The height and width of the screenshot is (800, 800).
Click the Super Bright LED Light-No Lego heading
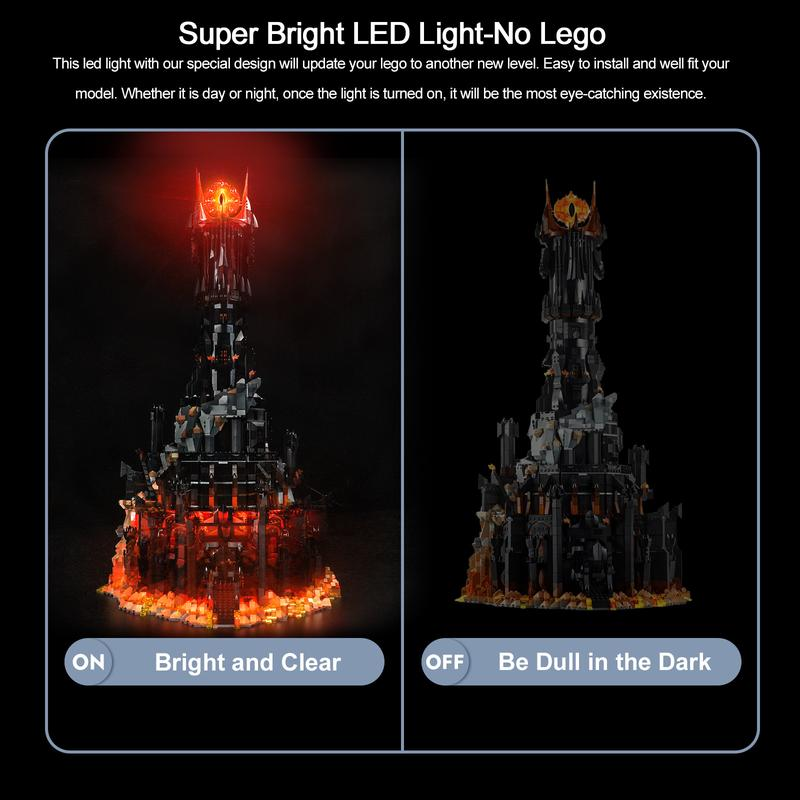click(x=392, y=34)
